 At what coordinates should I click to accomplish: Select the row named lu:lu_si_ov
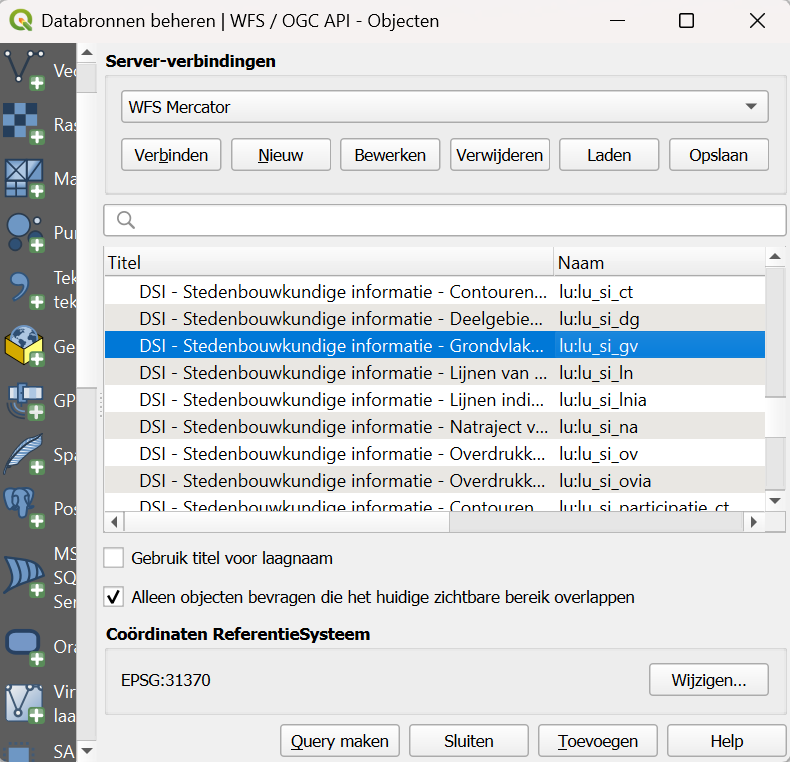point(435,454)
